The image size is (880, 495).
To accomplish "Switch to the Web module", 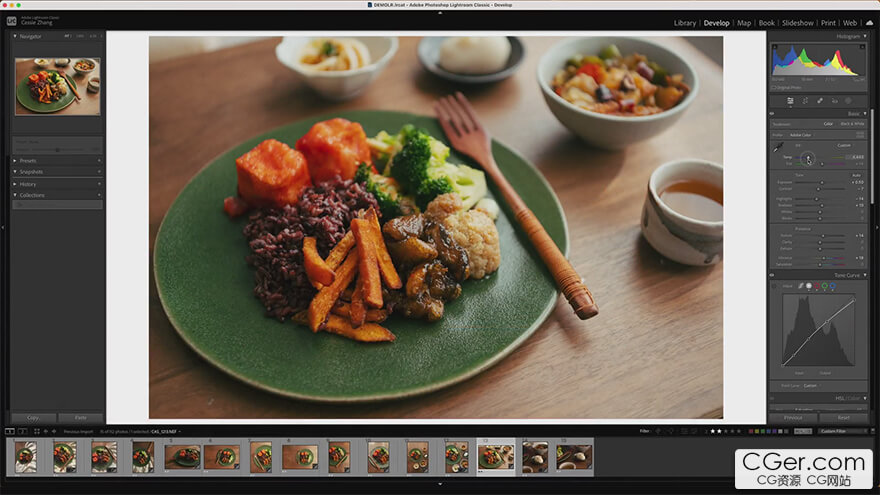I will click(x=850, y=23).
